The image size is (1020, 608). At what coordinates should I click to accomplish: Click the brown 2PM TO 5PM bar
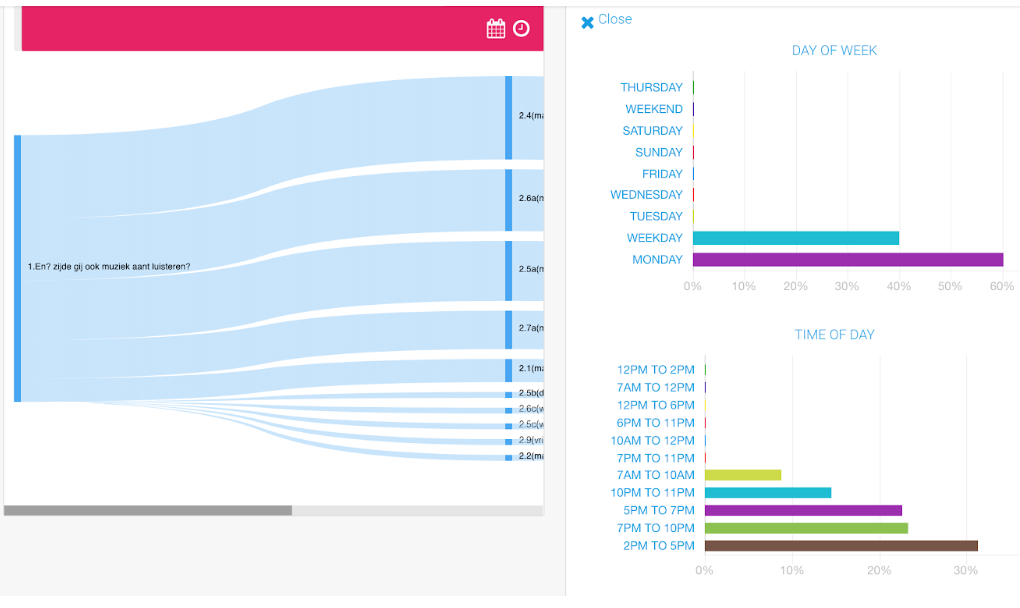pos(840,546)
